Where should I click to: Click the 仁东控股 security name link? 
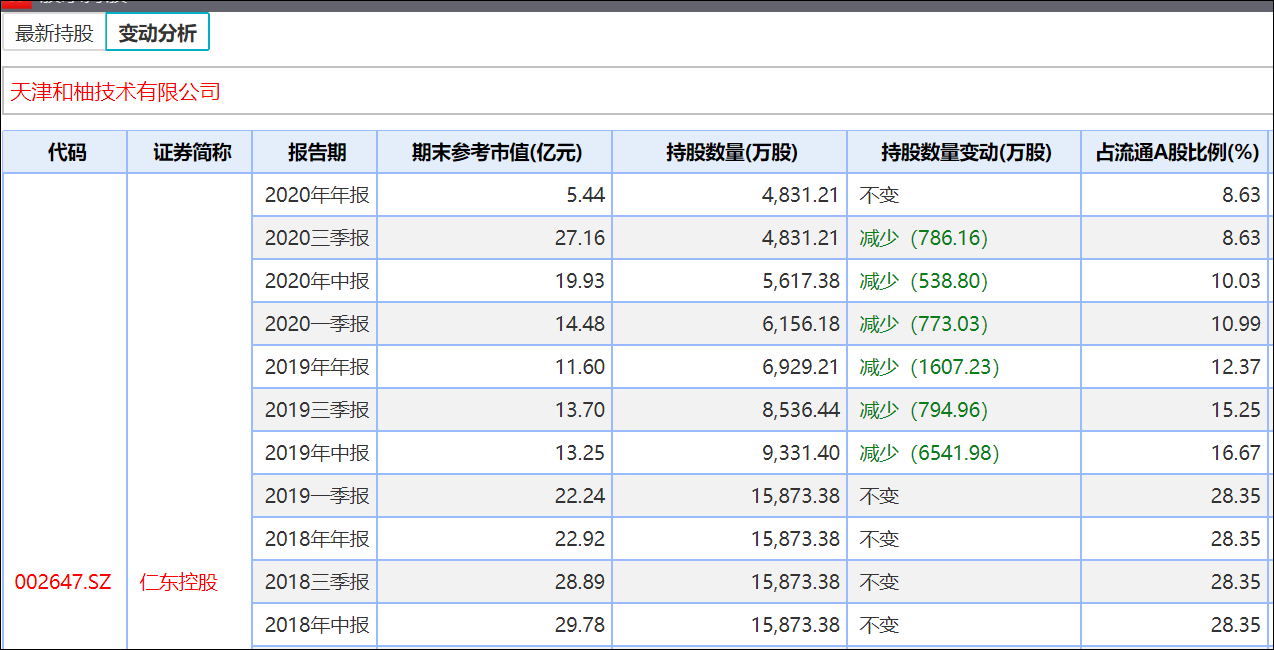179,582
